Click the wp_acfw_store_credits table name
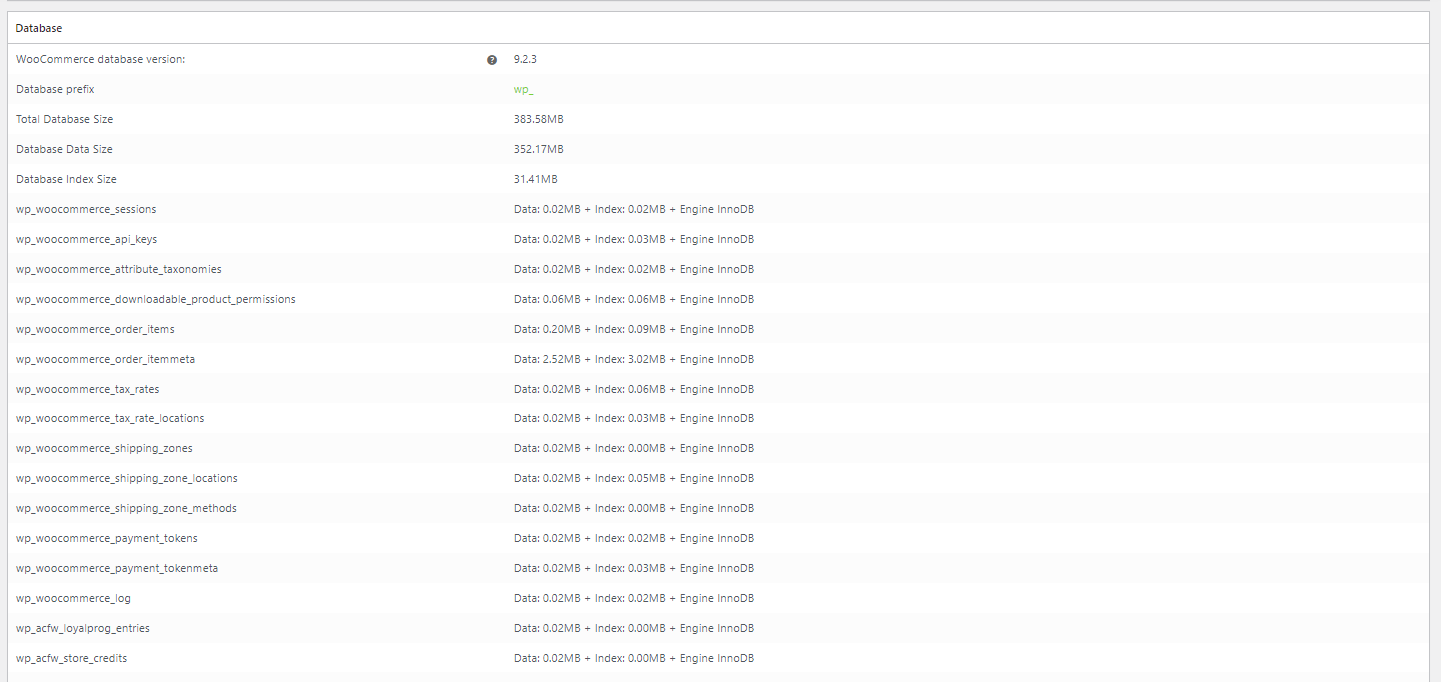The image size is (1441, 682). tap(71, 659)
